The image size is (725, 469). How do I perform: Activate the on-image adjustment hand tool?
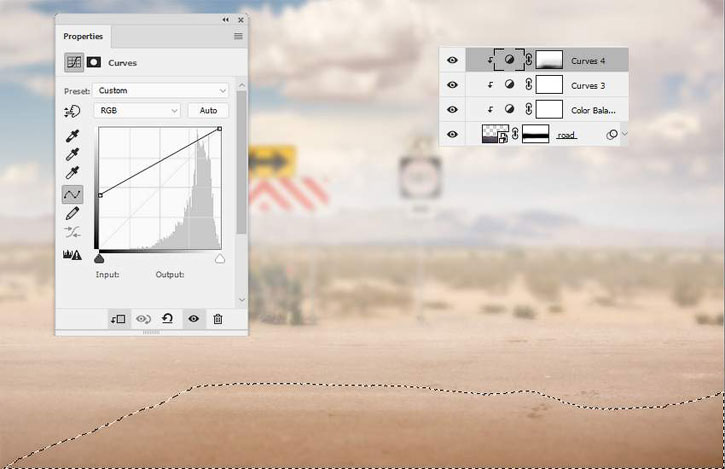tap(72, 111)
